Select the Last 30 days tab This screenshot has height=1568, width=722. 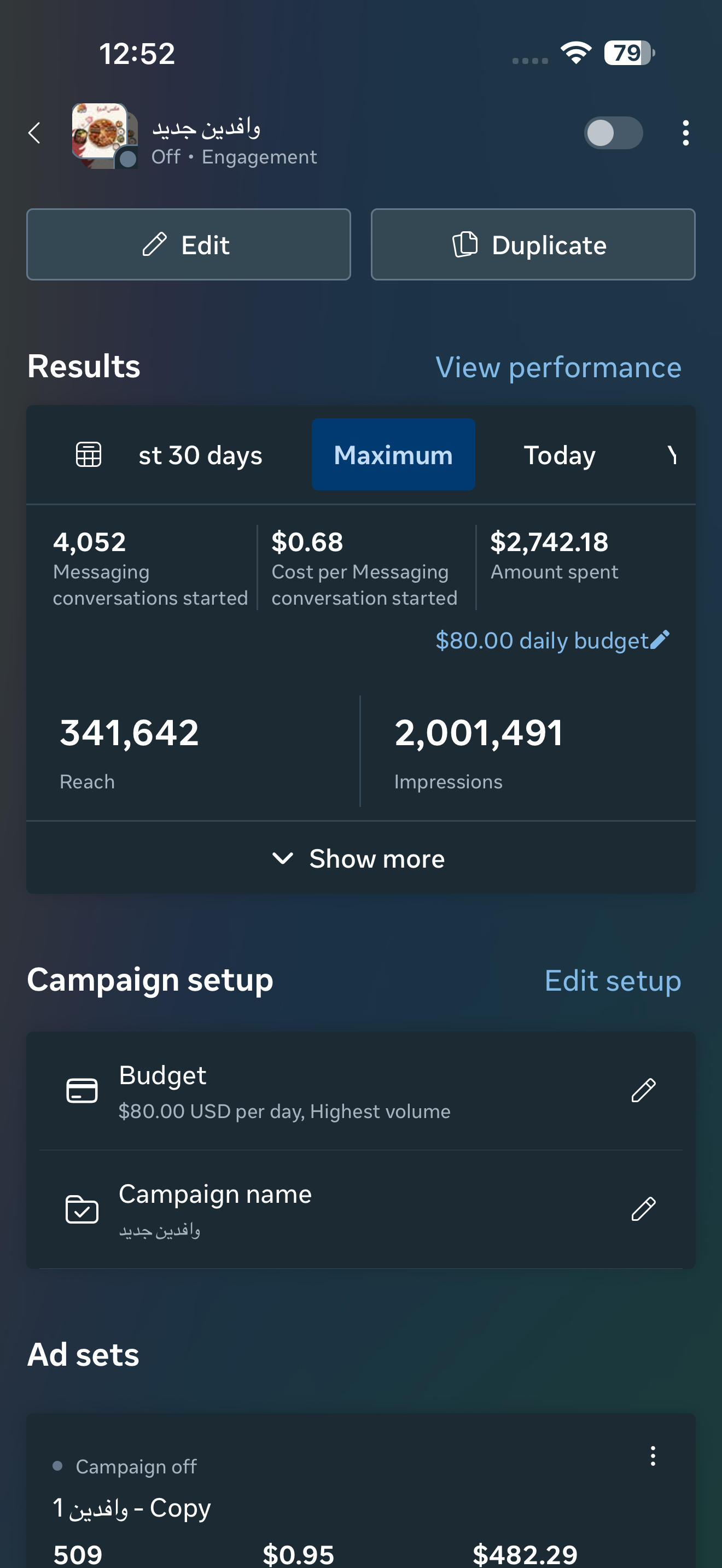(200, 455)
